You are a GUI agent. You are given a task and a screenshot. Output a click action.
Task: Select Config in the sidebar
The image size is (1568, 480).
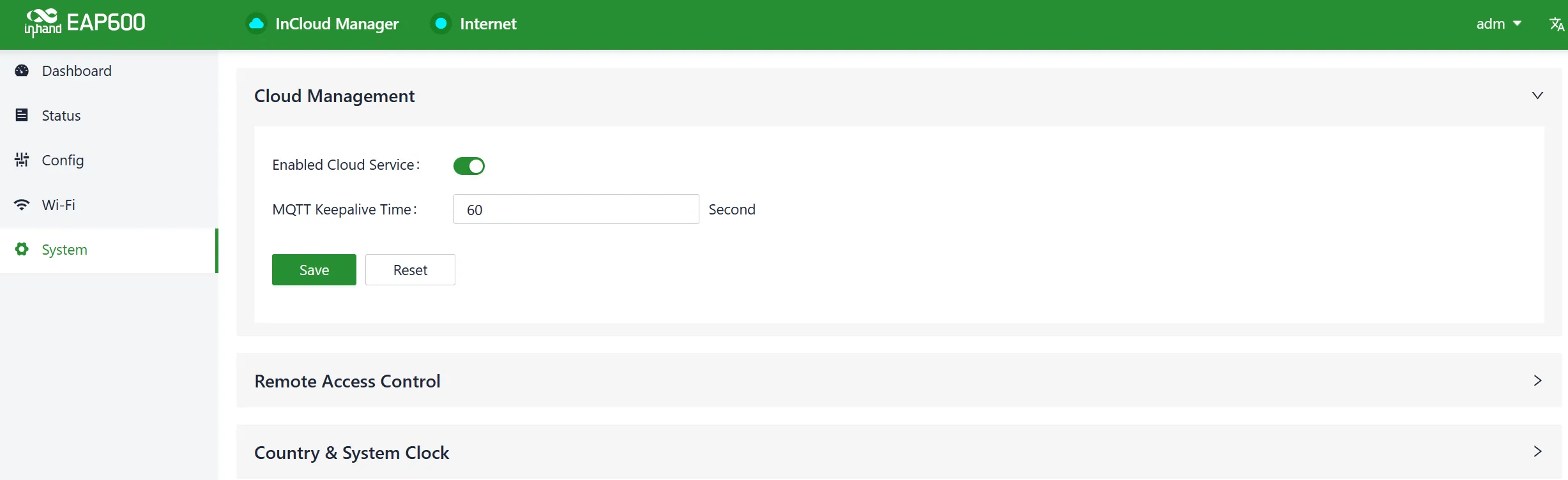coord(109,160)
